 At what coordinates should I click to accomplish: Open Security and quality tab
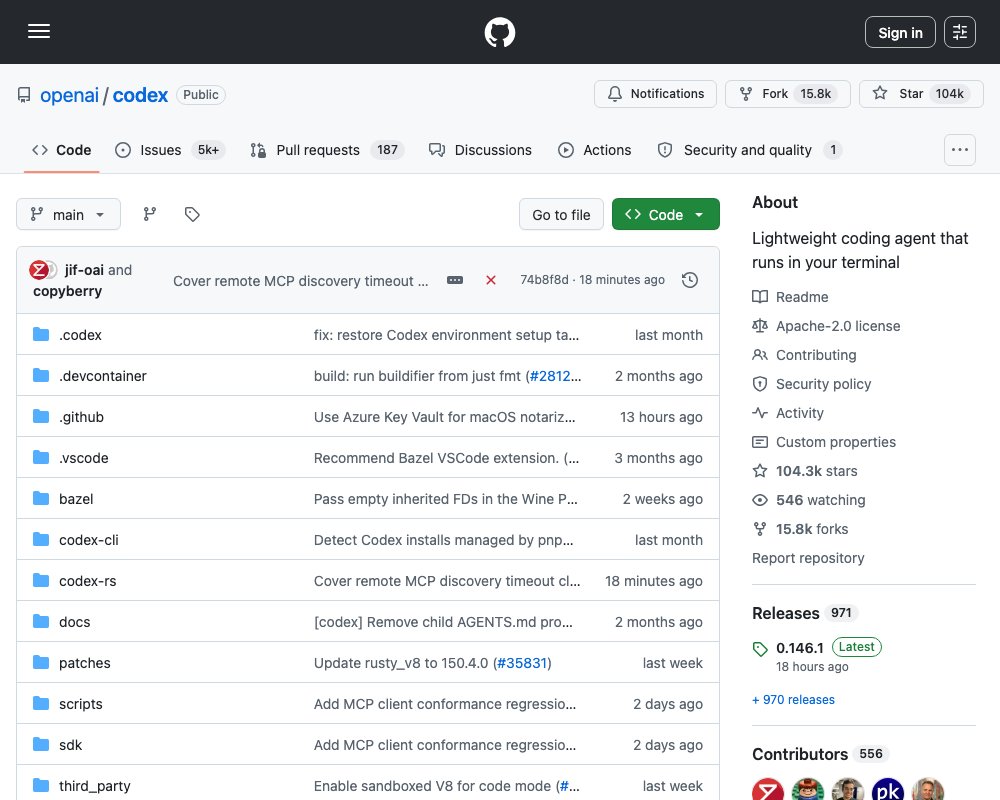pyautogui.click(x=750, y=150)
